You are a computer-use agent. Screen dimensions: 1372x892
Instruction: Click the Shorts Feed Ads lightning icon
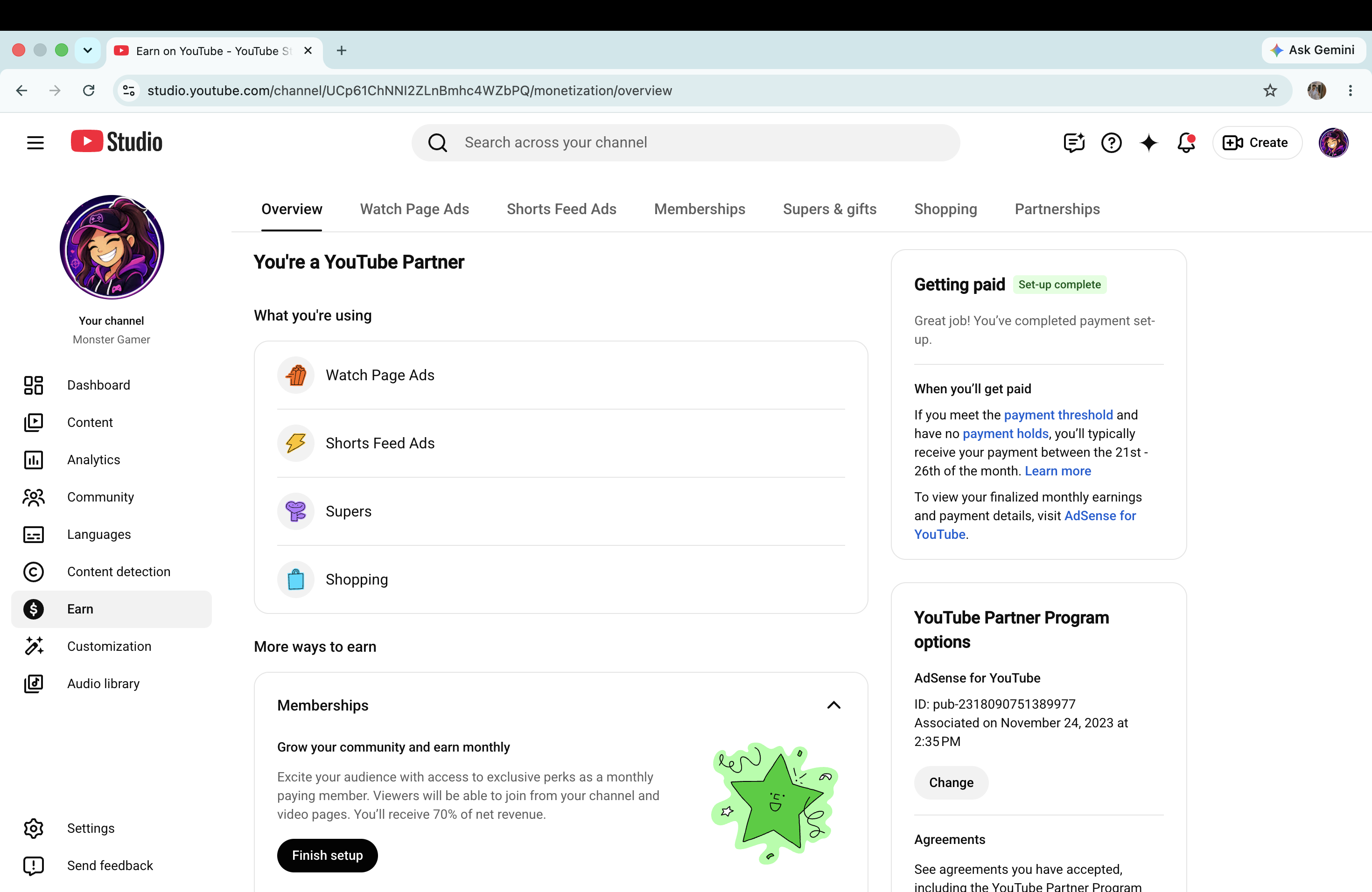pos(296,443)
